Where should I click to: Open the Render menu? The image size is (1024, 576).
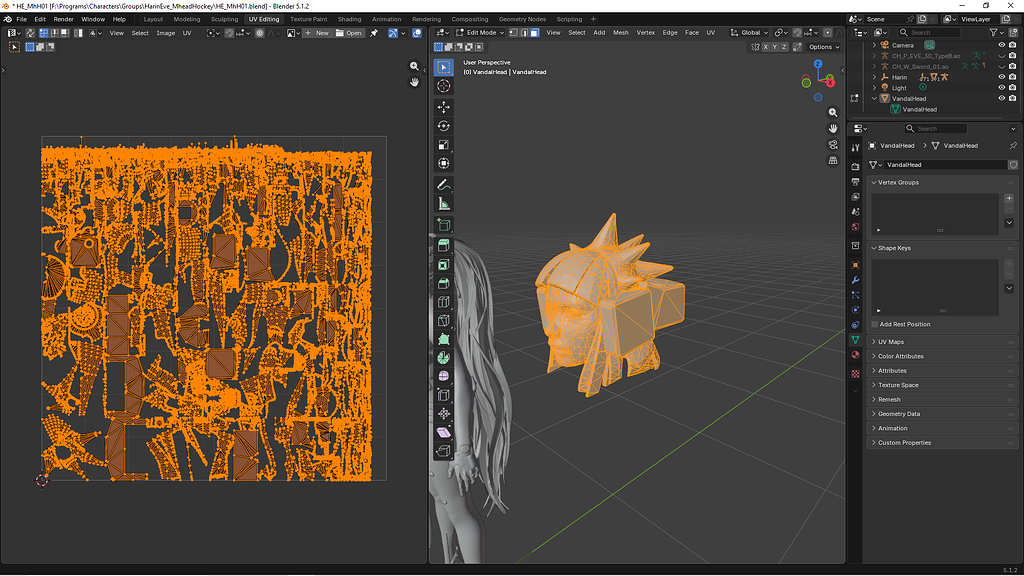pyautogui.click(x=63, y=19)
